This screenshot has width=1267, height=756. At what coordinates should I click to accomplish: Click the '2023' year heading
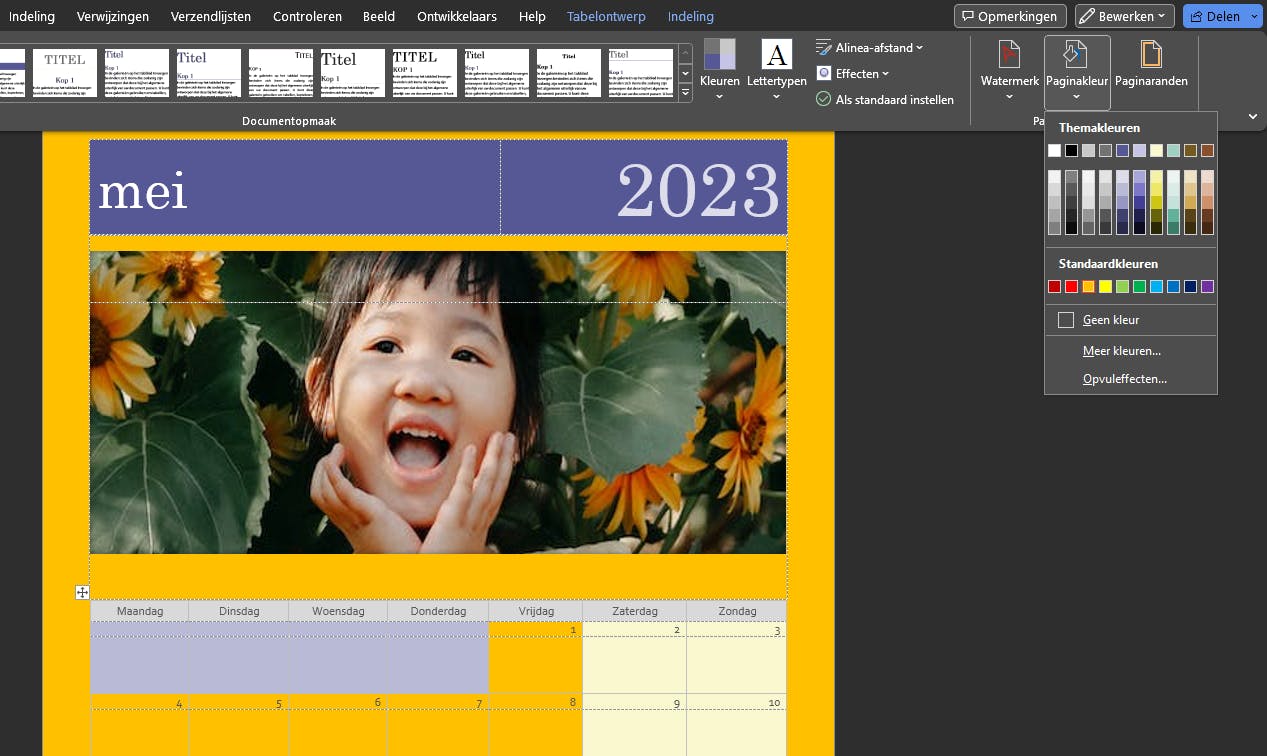(697, 189)
